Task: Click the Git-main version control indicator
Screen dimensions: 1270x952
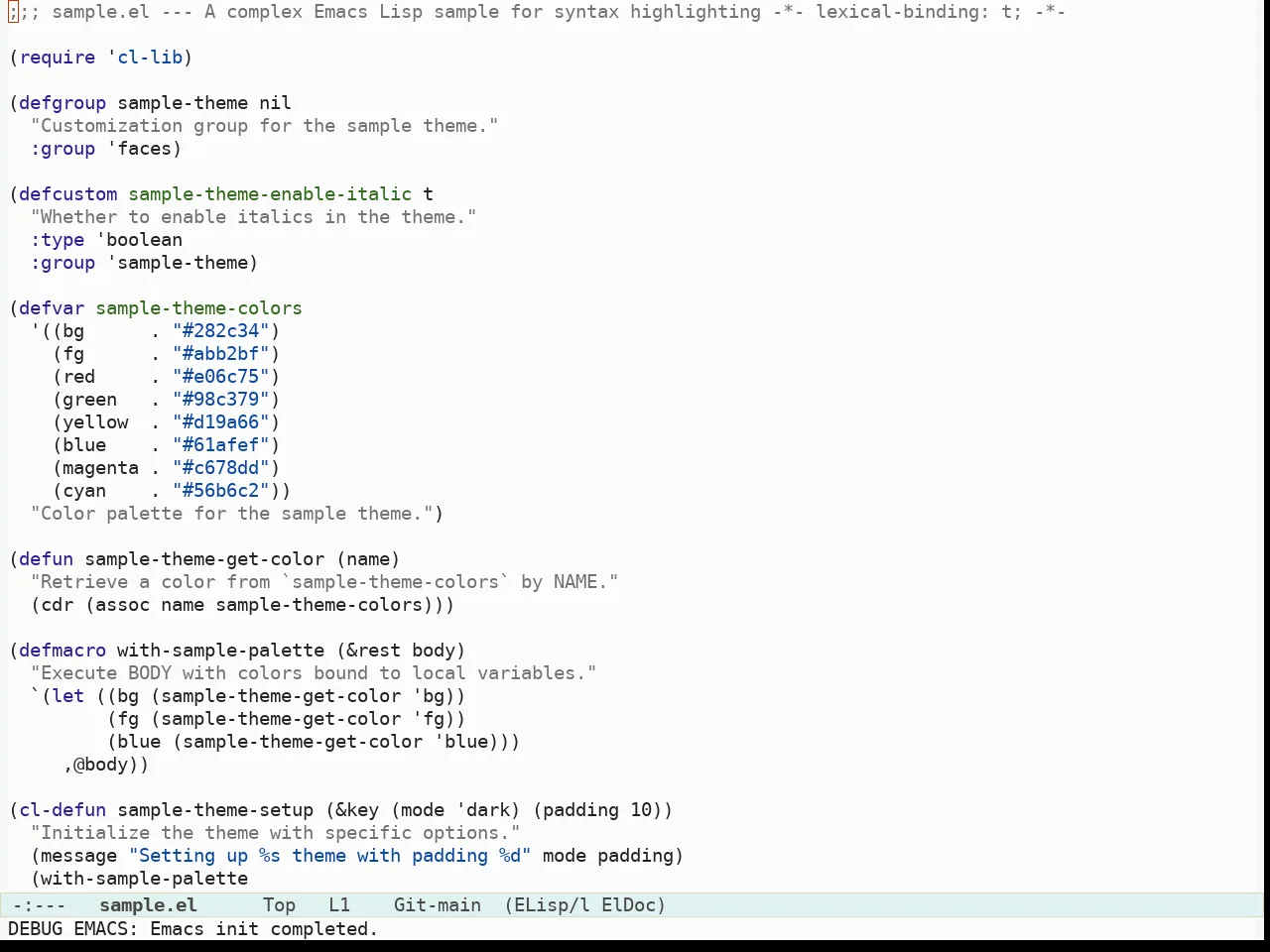Action: click(x=438, y=905)
